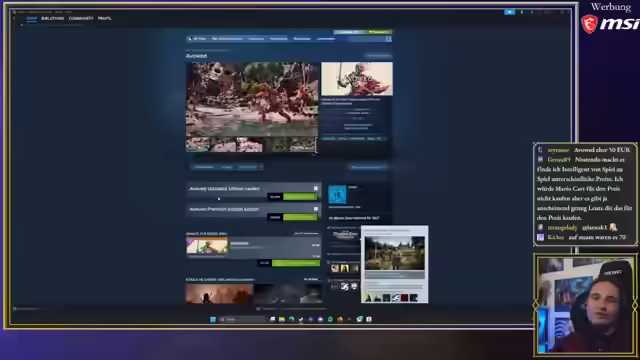The width and height of the screenshot is (640, 360).
Task: Open File Explorer from the taskbar
Action: tap(282, 319)
